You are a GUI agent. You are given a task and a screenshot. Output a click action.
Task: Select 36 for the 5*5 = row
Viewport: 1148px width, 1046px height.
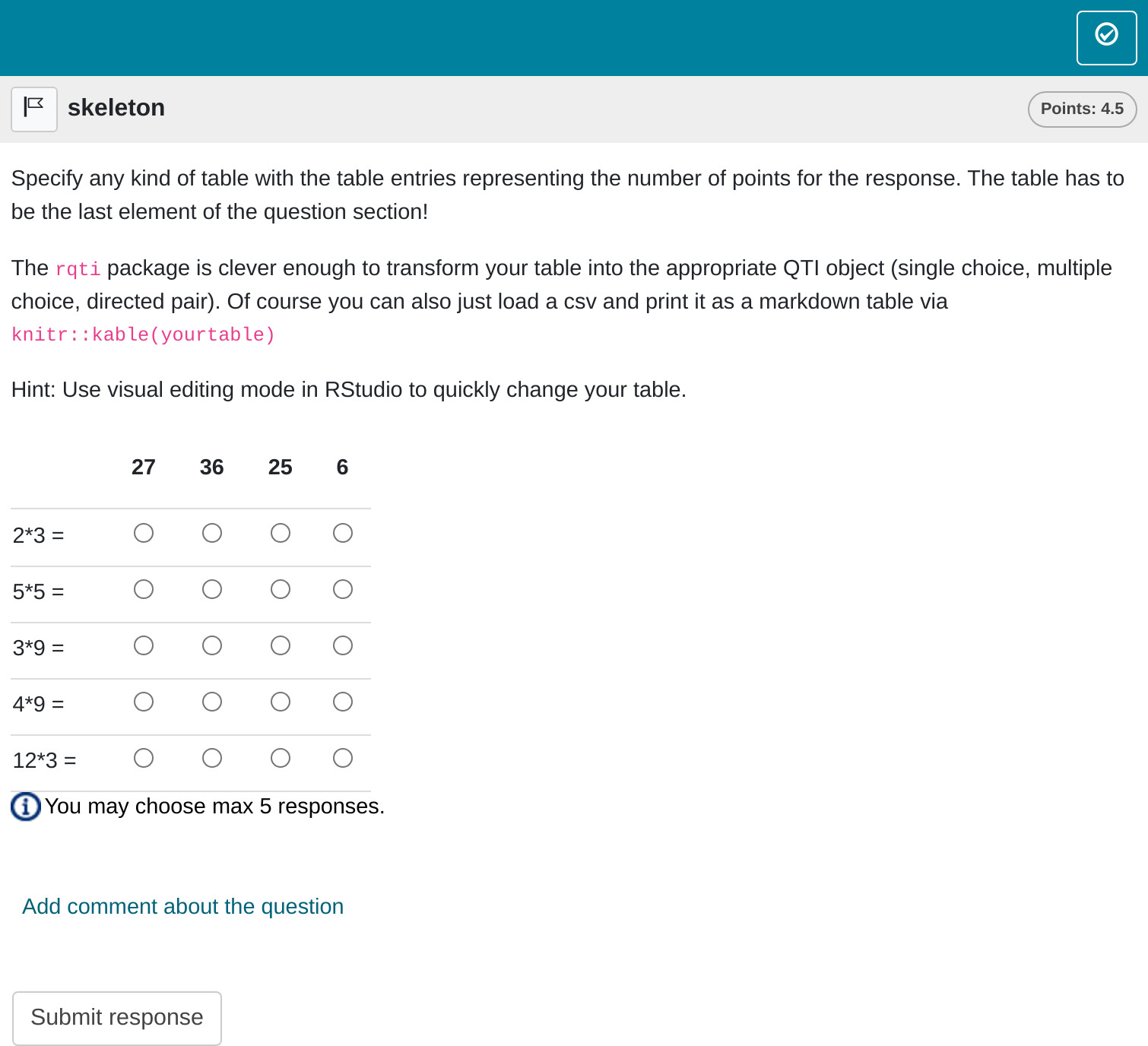tap(212, 589)
